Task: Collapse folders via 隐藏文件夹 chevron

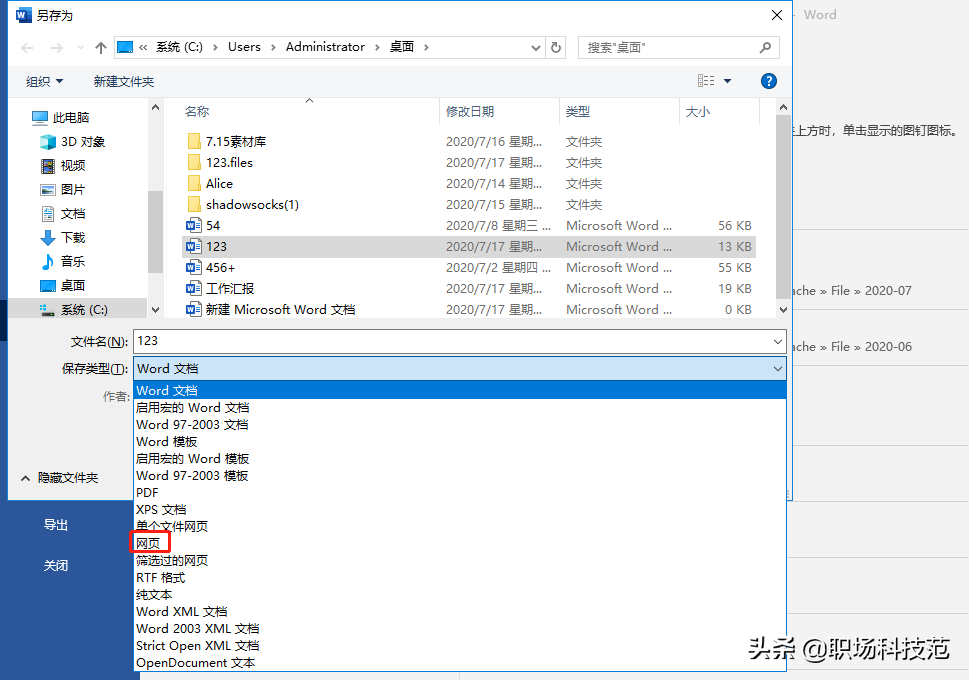Action: point(25,478)
